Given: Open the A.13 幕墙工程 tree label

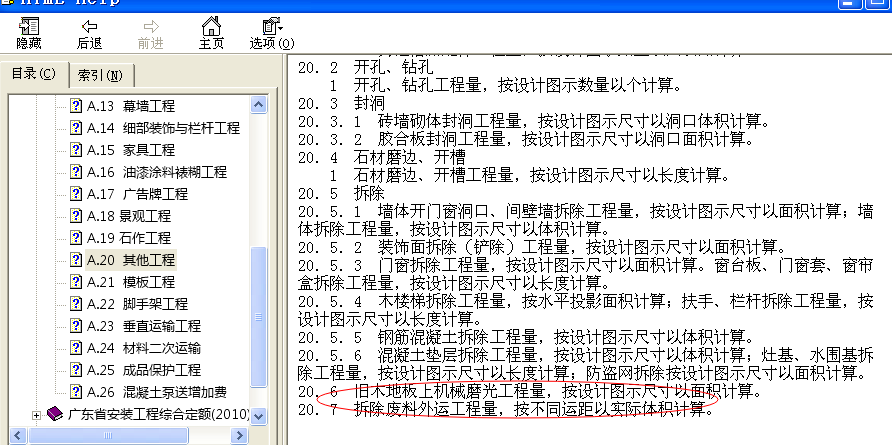Looking at the screenshot, I should (x=131, y=106).
